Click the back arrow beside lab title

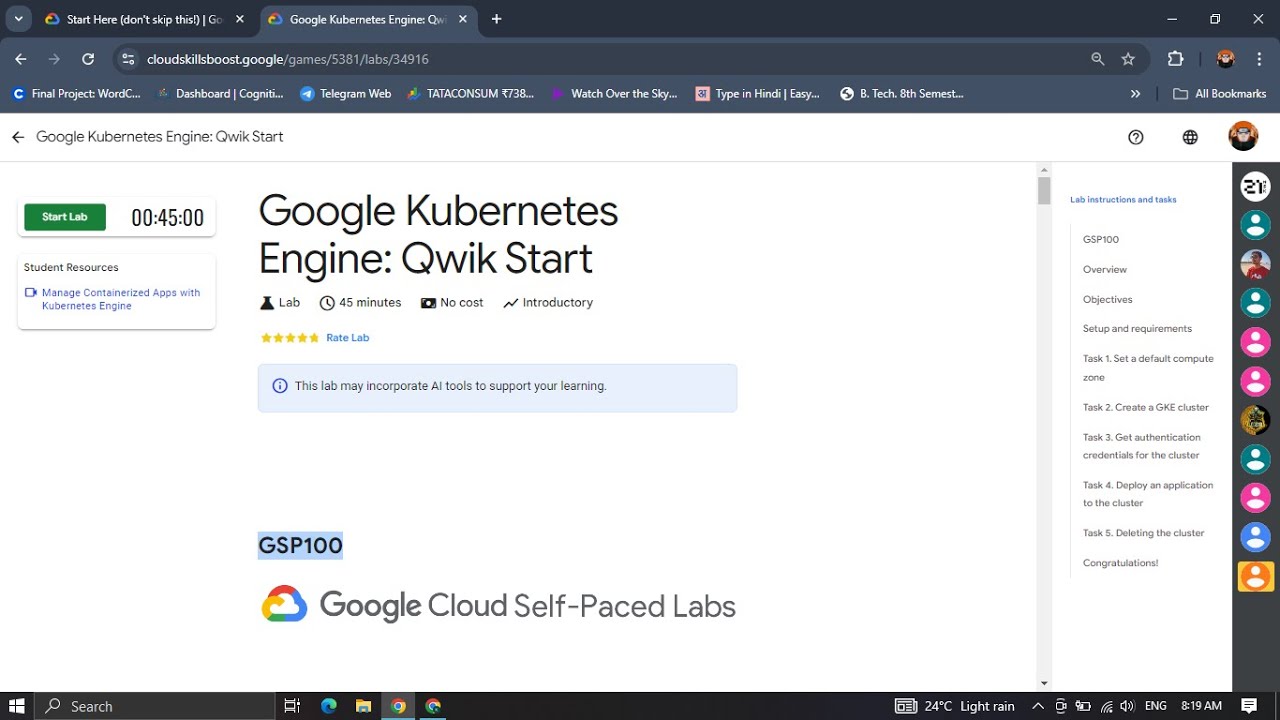pyautogui.click(x=18, y=137)
